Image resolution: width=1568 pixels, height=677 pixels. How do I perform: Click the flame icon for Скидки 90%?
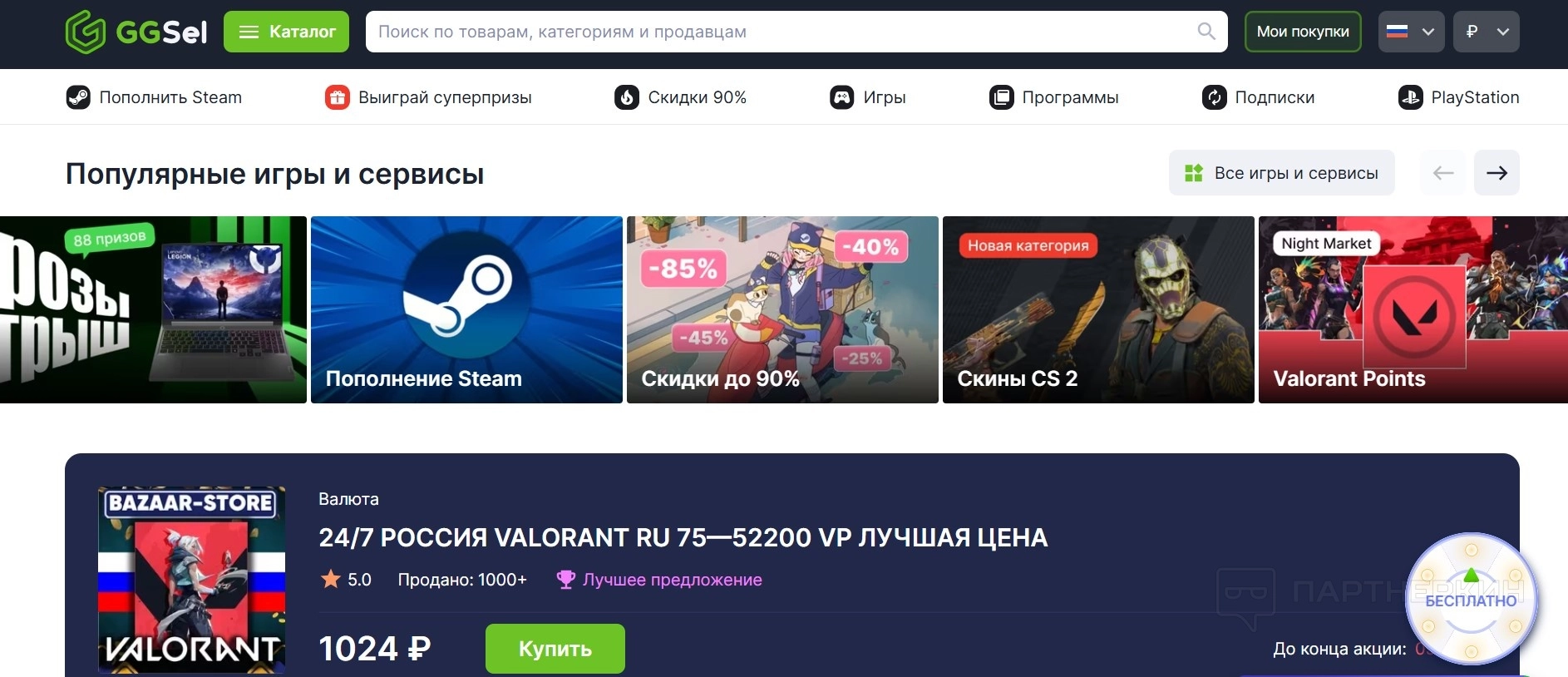click(627, 97)
